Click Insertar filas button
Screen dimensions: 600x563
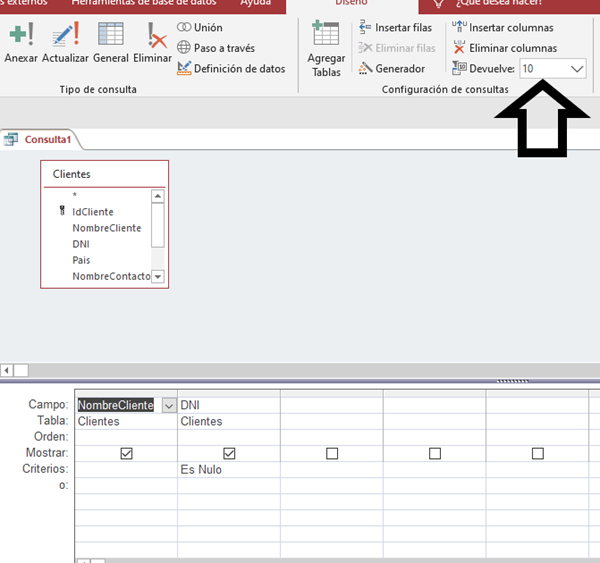click(x=397, y=27)
